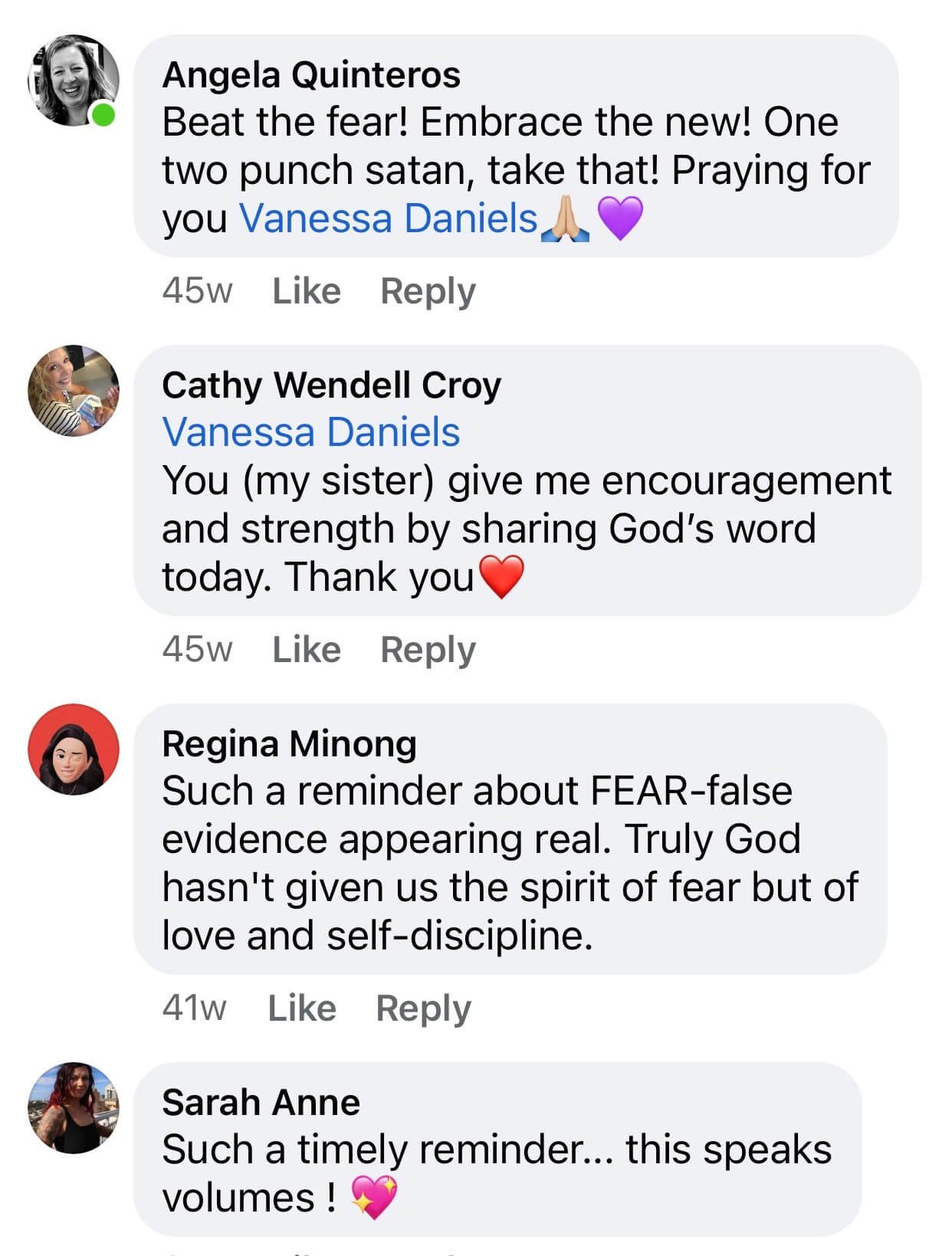Open Angela Quinteros's profile picture
Image resolution: width=952 pixels, height=1256 pixels.
click(74, 80)
